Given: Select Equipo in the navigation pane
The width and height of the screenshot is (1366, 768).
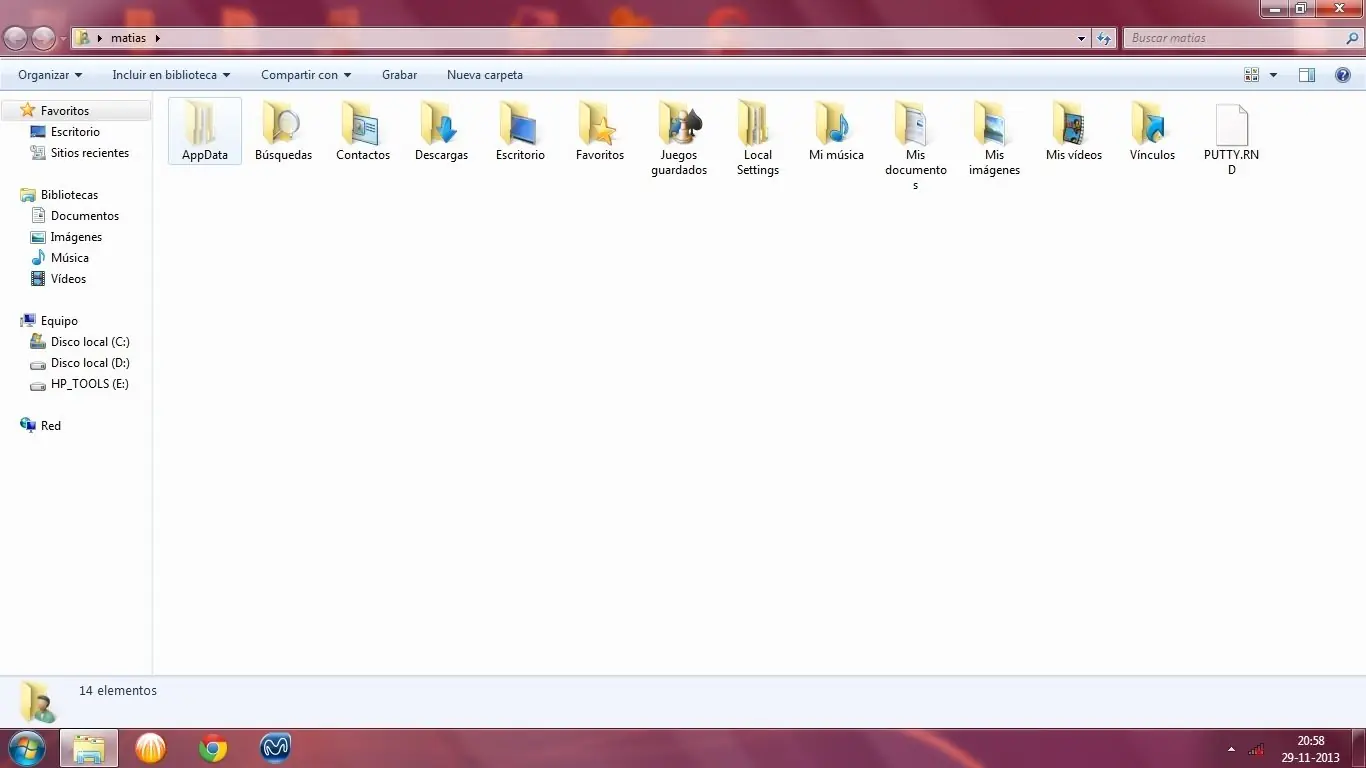Looking at the screenshot, I should 59,321.
